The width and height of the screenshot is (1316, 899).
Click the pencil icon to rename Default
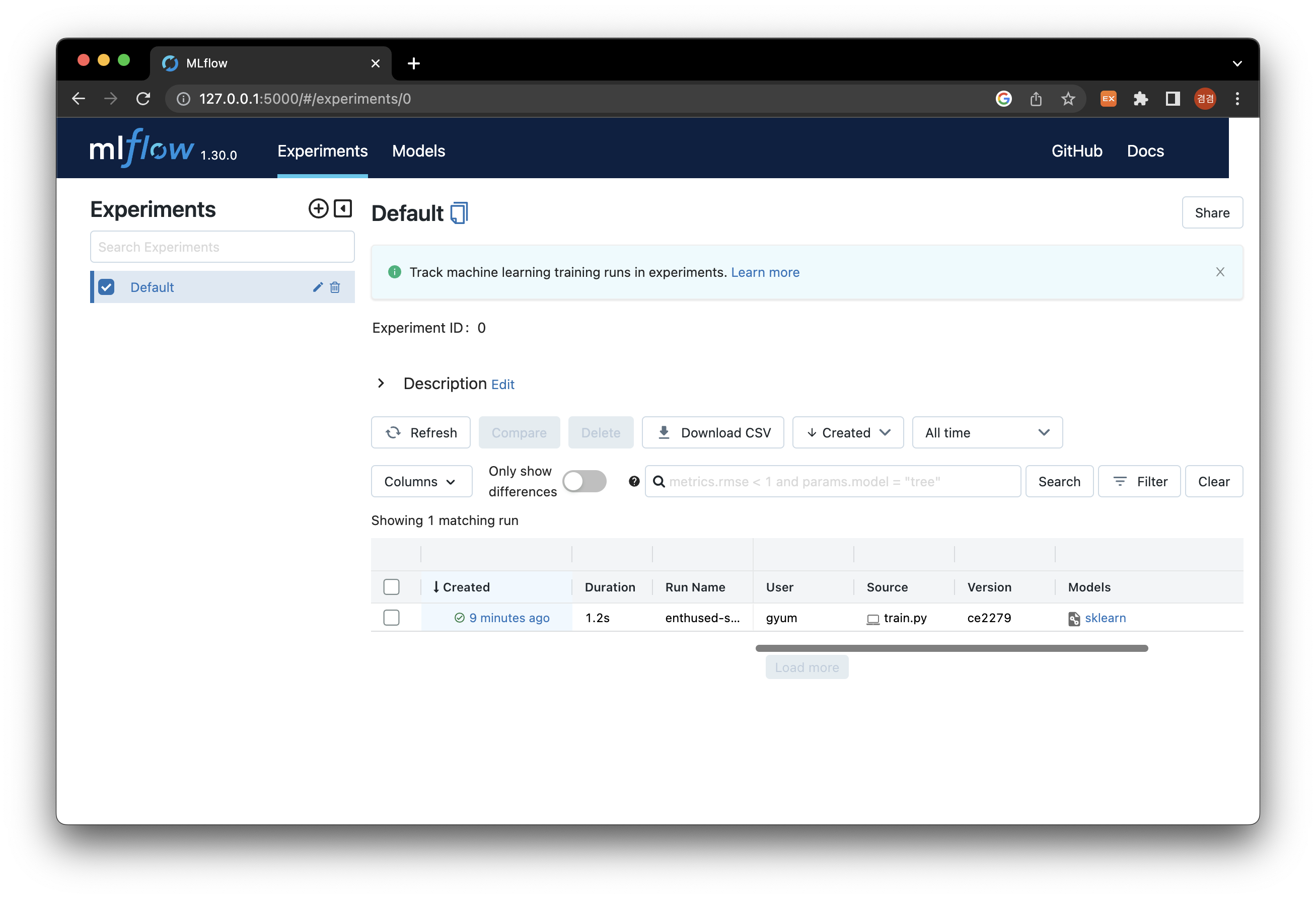(318, 287)
